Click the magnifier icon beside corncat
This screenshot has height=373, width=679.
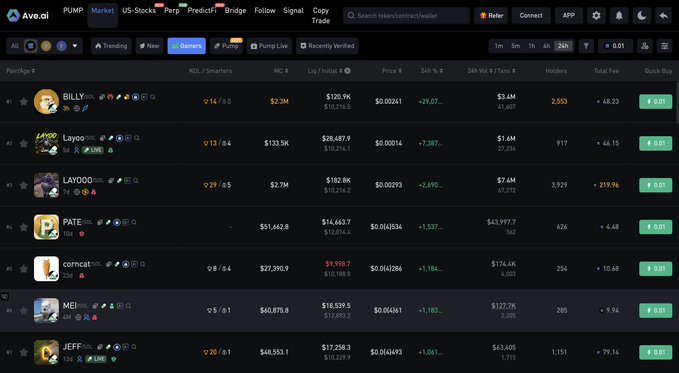point(142,264)
